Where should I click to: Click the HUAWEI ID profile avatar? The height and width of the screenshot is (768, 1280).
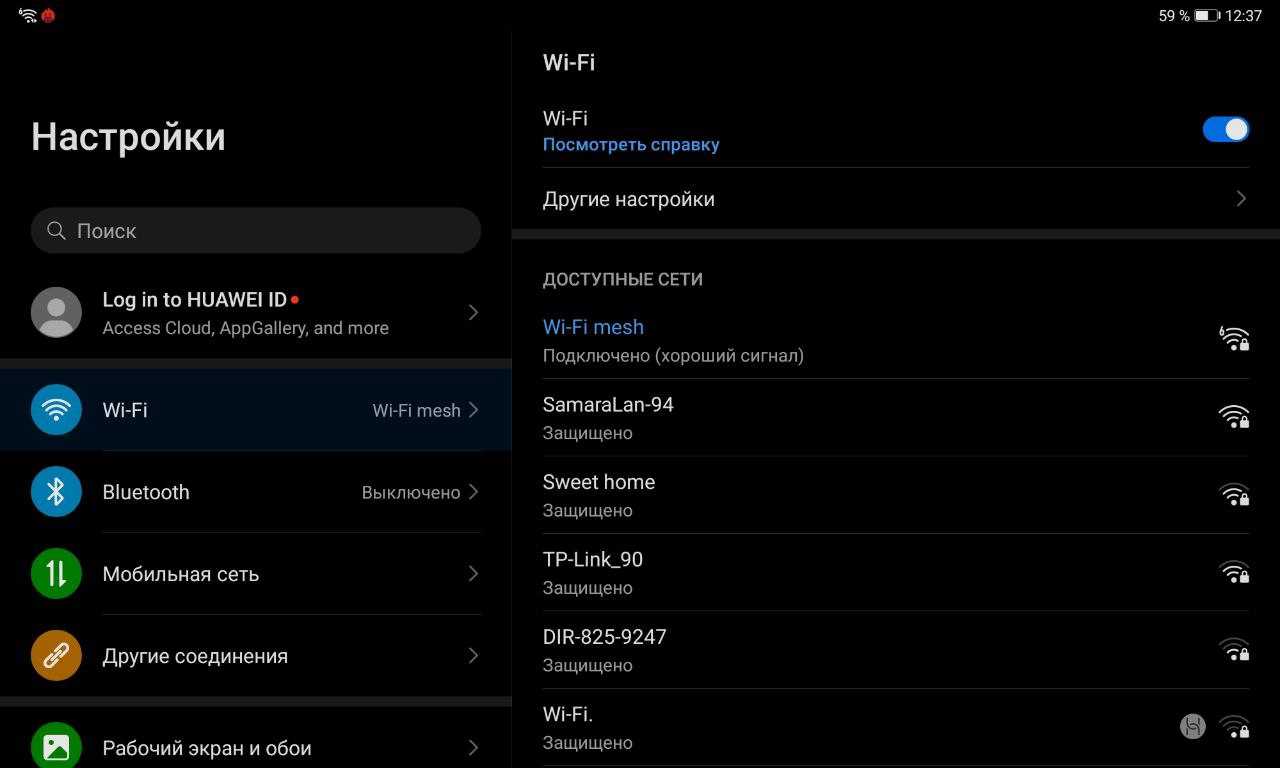pos(56,313)
